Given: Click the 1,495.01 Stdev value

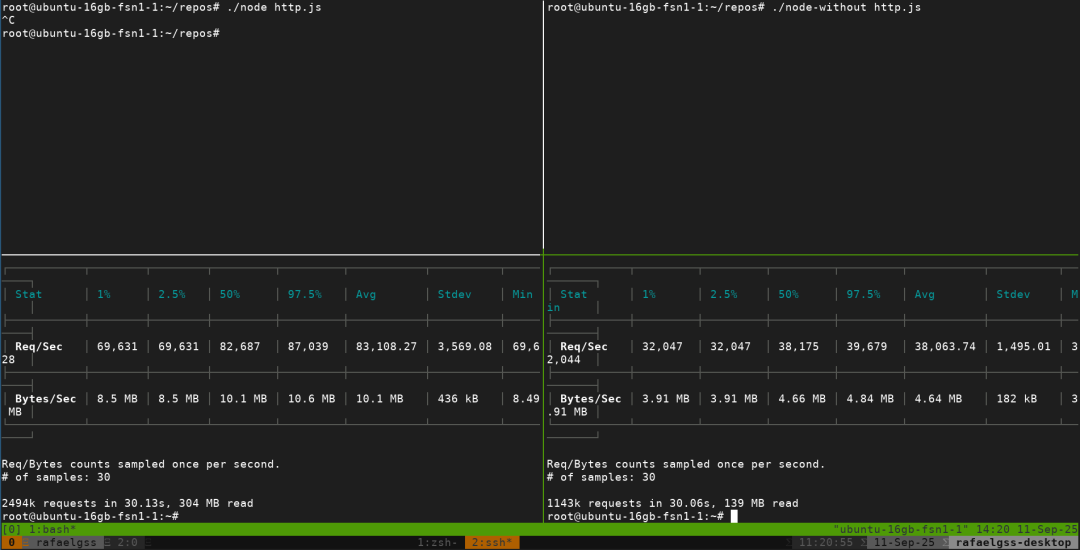Looking at the screenshot, I should click(x=1024, y=346).
